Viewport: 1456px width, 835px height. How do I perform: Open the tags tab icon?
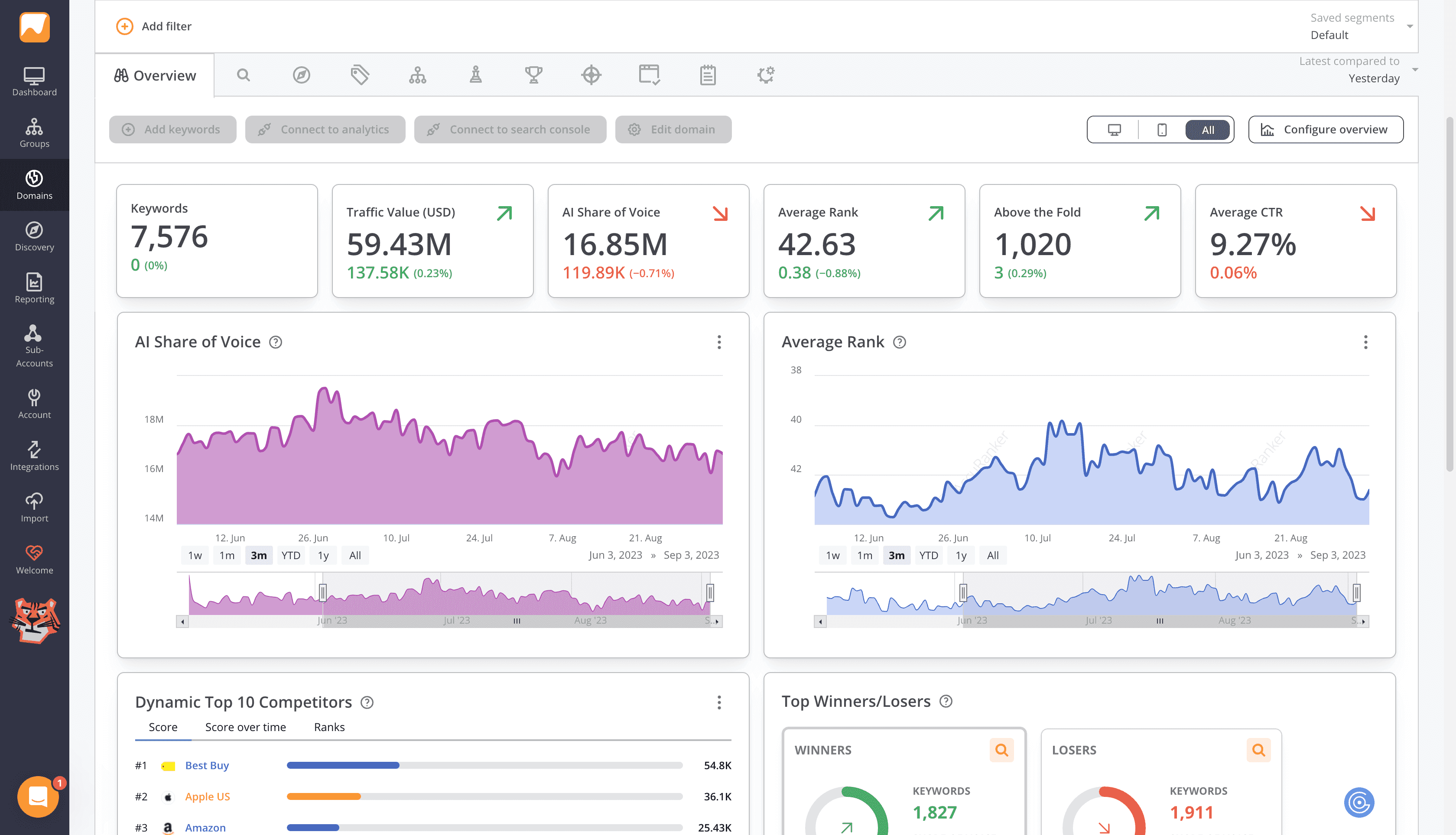coord(360,75)
